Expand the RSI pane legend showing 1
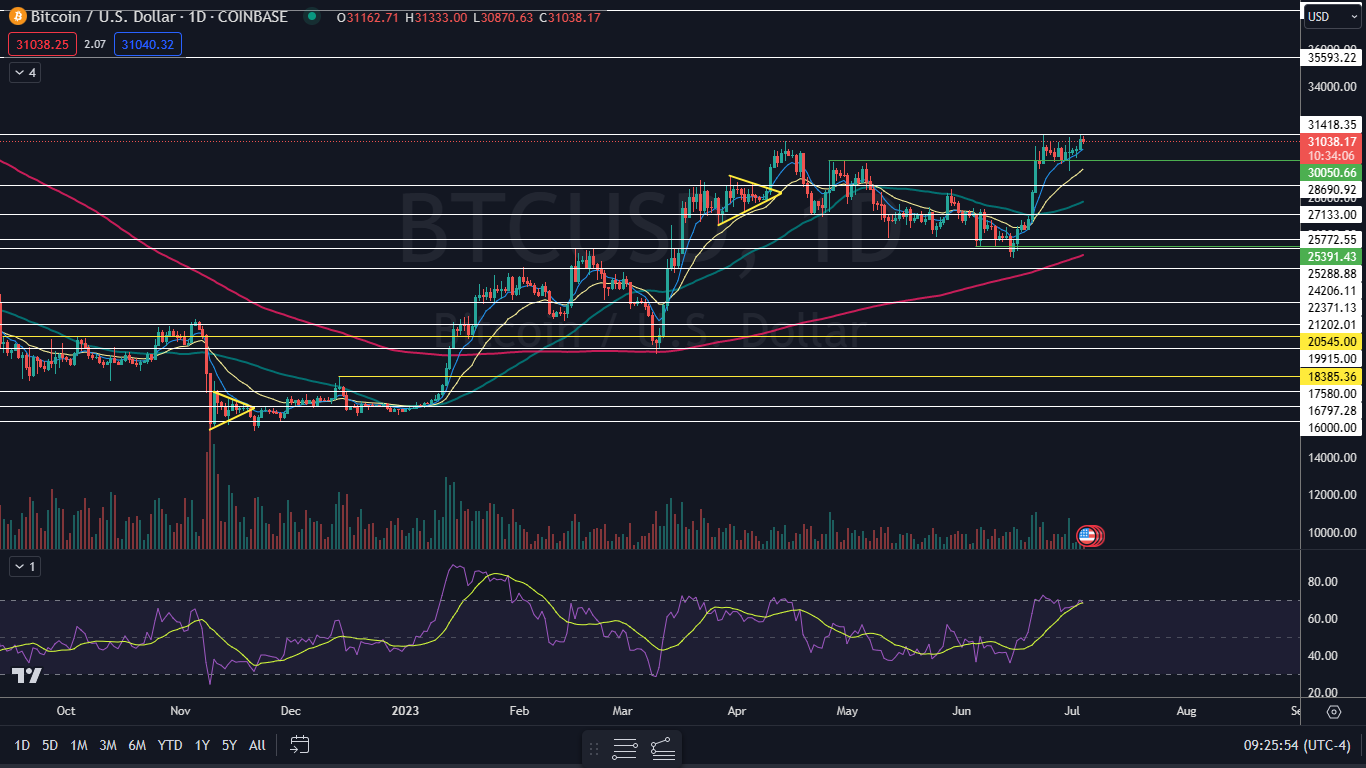The width and height of the screenshot is (1366, 768). click(24, 567)
